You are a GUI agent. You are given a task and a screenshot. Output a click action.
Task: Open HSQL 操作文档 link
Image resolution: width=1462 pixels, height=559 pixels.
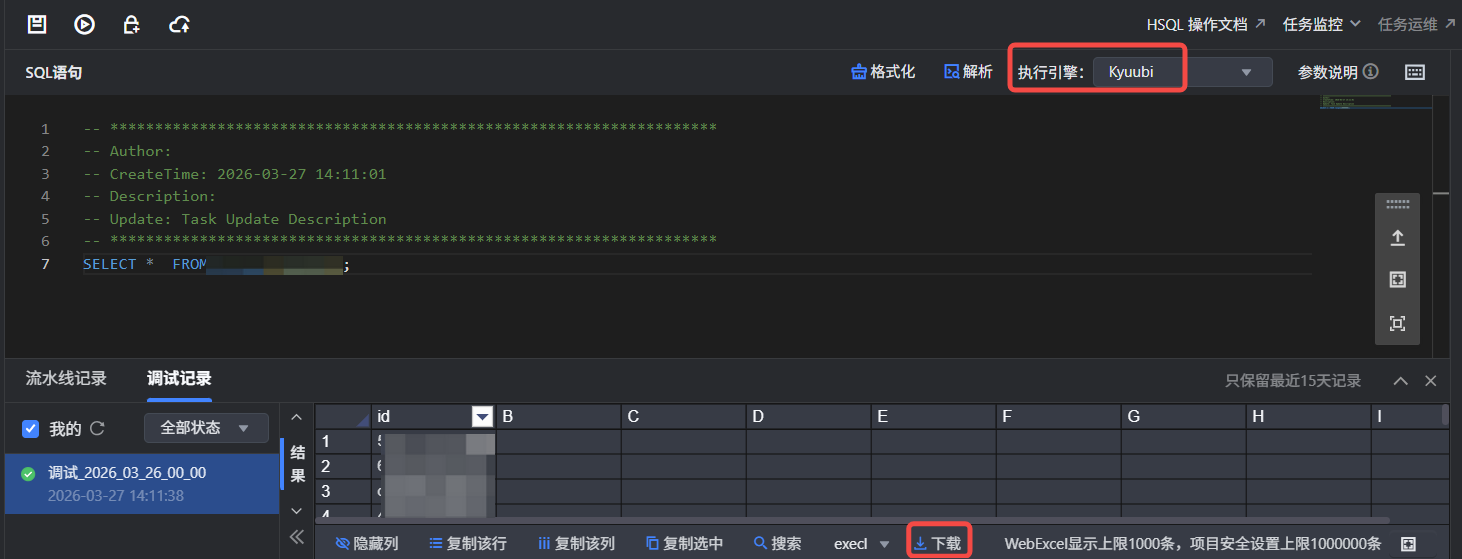click(1205, 24)
